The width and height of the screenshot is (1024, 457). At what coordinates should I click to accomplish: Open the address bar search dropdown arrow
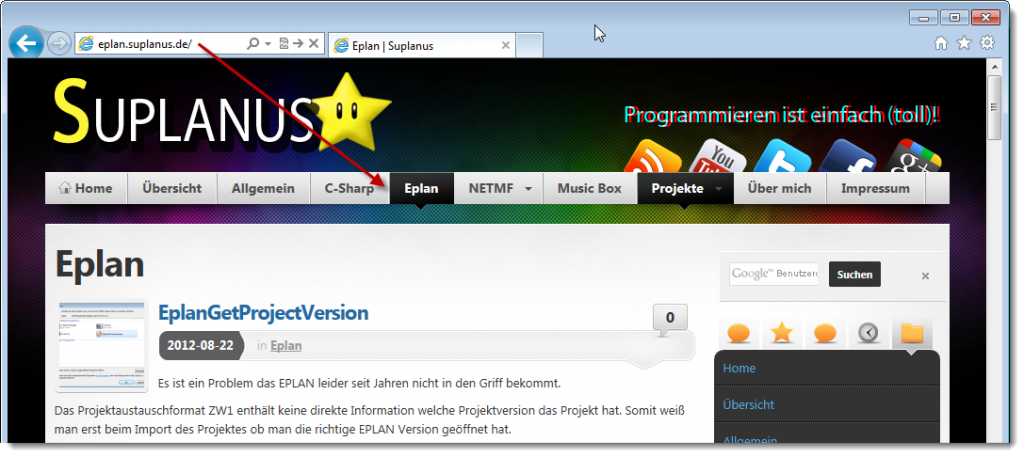tap(269, 44)
